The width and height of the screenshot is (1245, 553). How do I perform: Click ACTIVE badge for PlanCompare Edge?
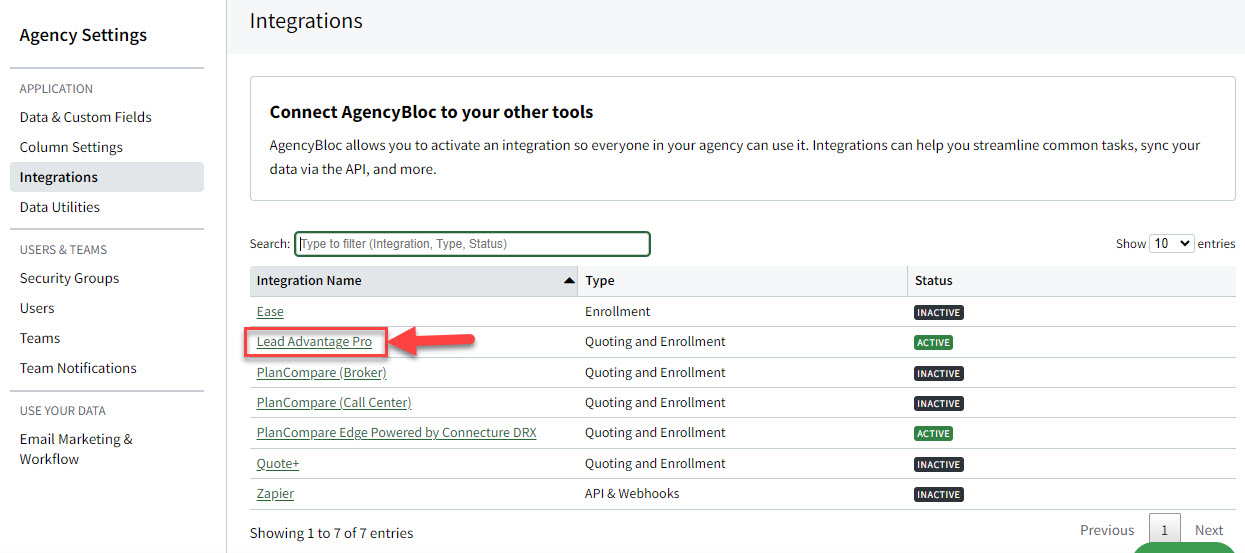(933, 434)
